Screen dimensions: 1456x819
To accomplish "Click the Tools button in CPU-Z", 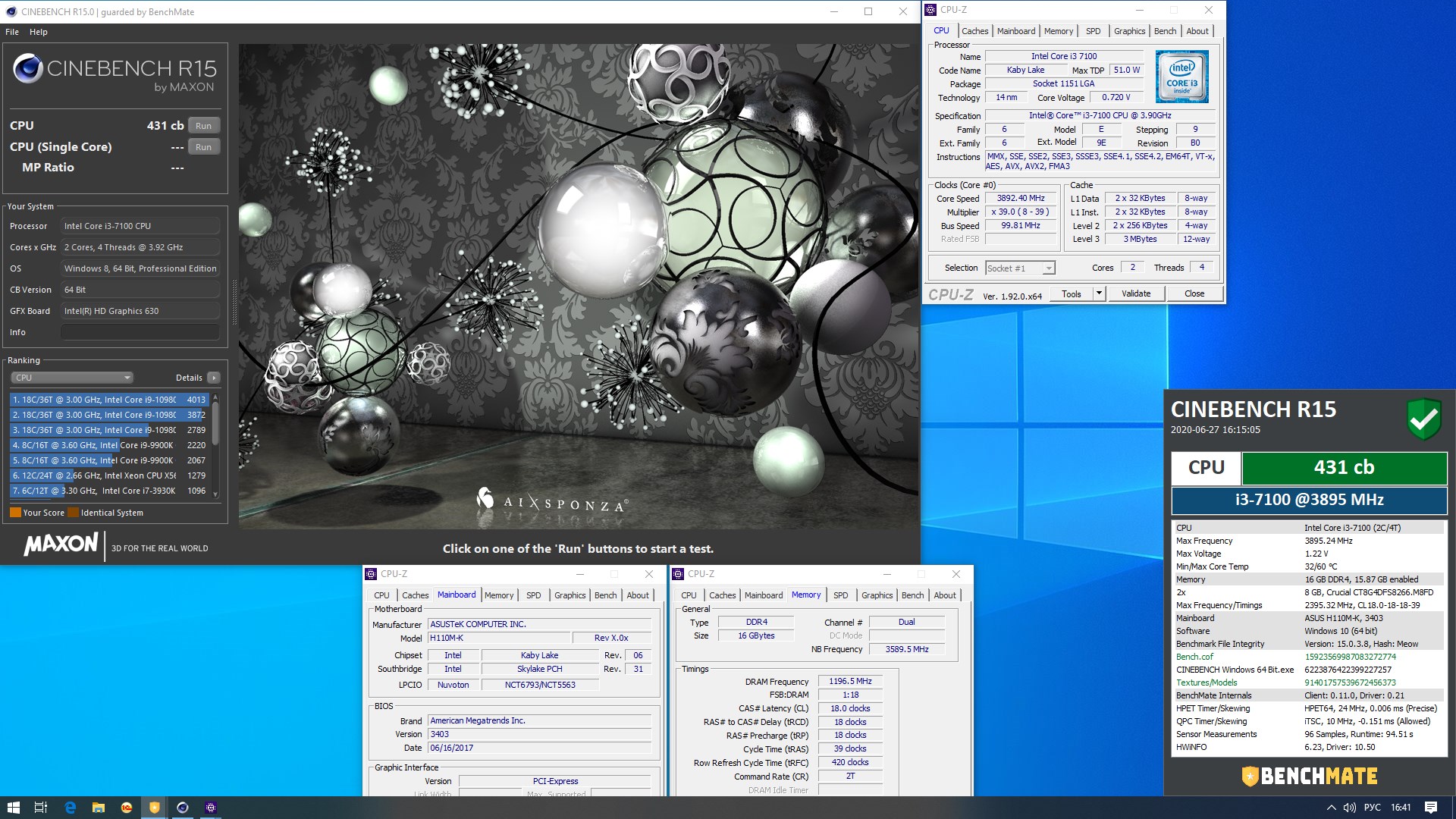I will (x=1071, y=293).
